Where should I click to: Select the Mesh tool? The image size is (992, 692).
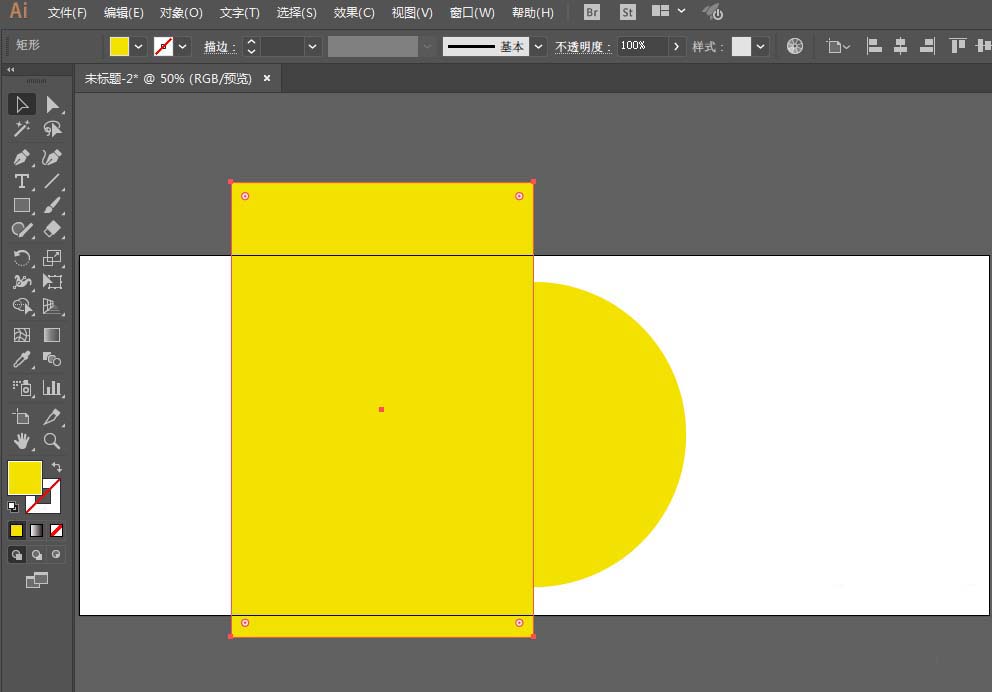(22, 335)
